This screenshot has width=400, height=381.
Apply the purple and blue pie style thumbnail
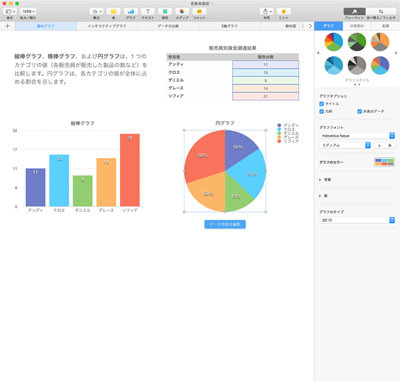click(x=380, y=65)
